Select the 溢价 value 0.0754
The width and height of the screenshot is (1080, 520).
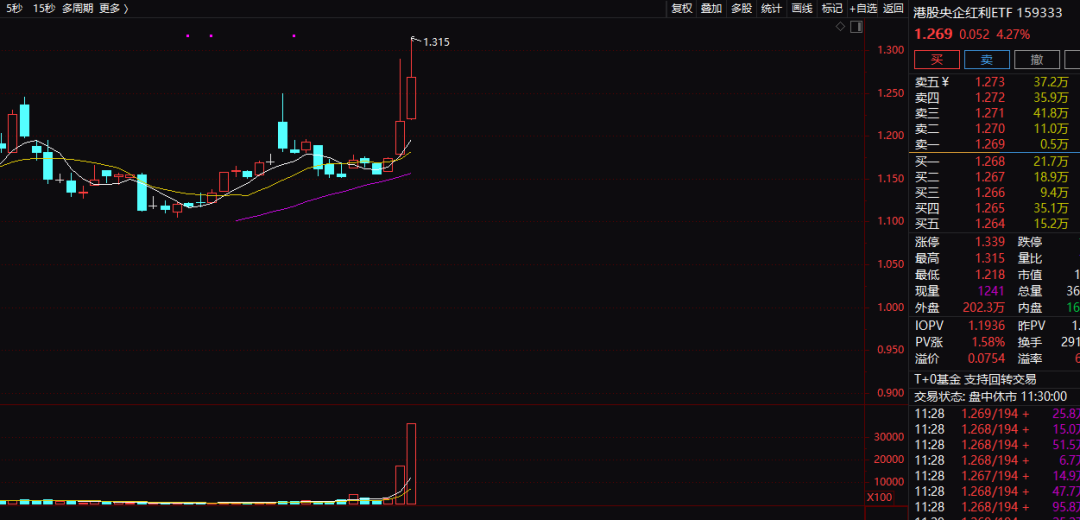click(x=987, y=359)
